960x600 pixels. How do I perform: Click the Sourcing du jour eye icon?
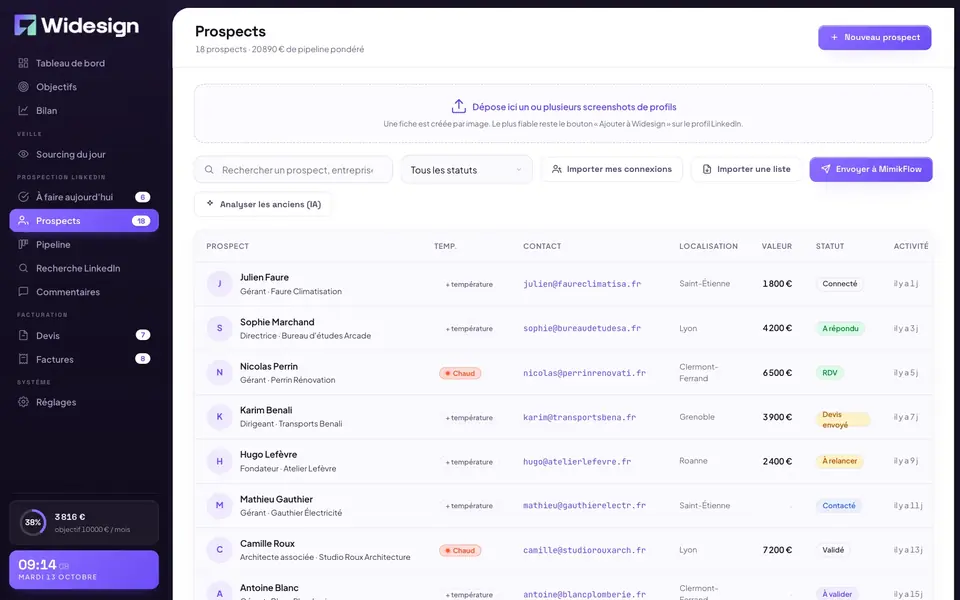[23, 154]
